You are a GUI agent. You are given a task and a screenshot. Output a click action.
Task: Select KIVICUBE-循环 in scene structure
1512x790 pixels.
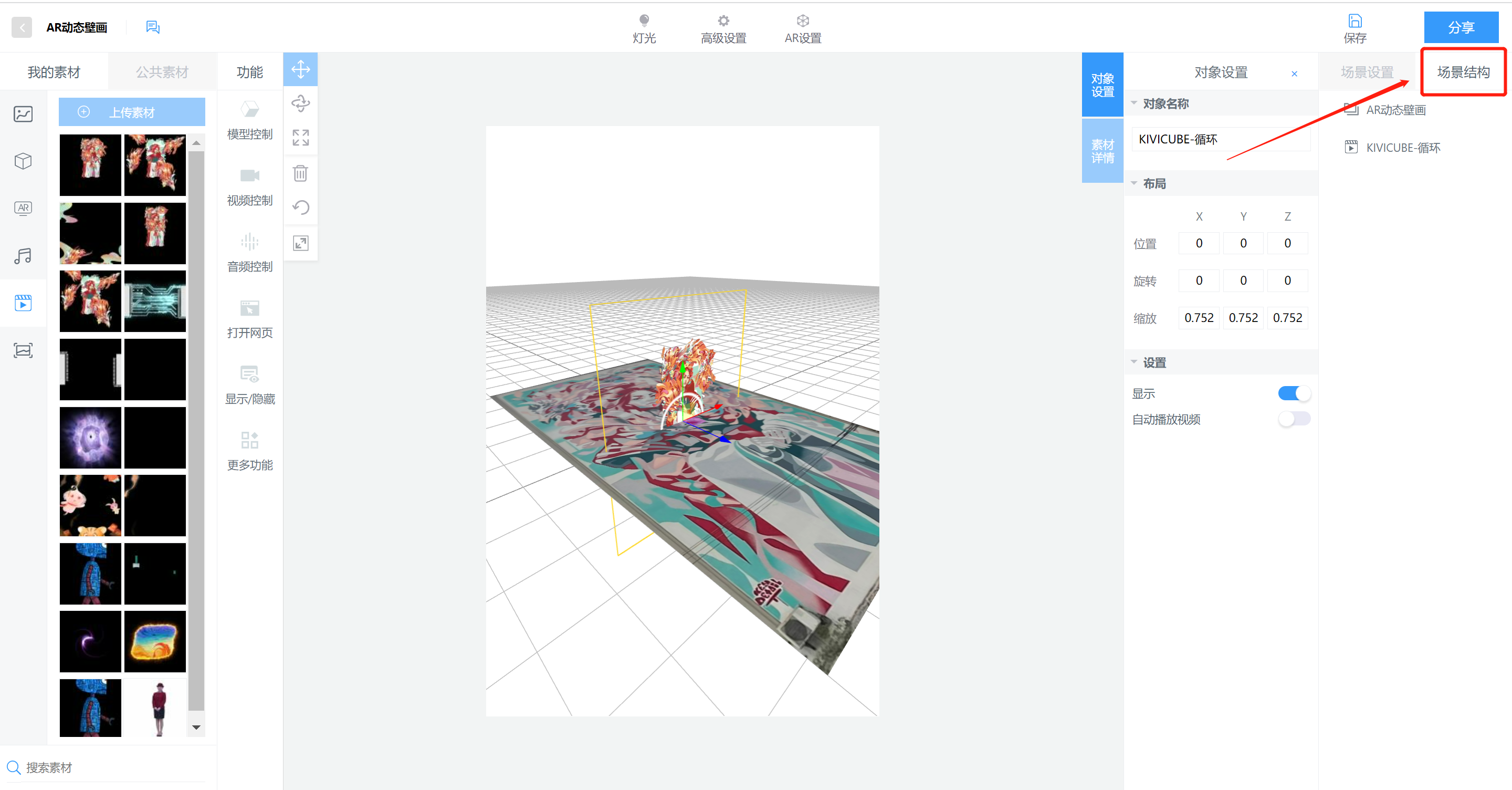point(1402,148)
